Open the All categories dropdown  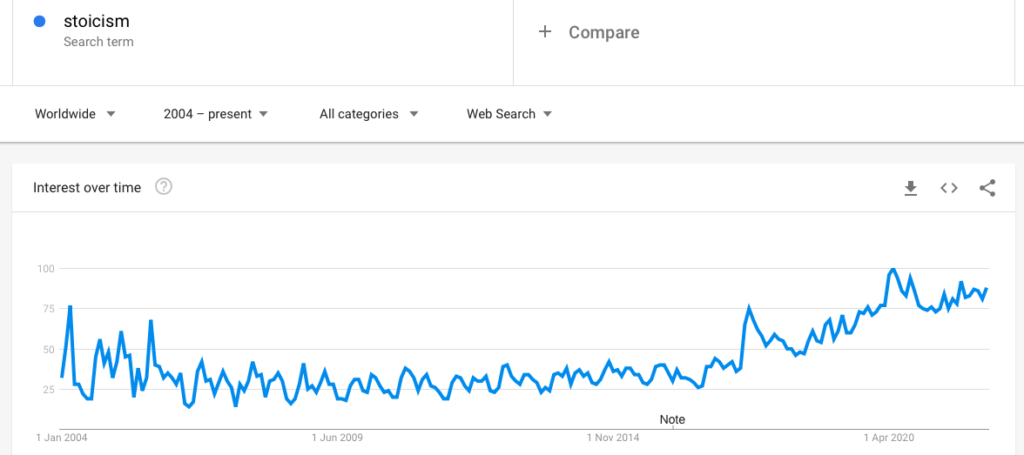[369, 114]
